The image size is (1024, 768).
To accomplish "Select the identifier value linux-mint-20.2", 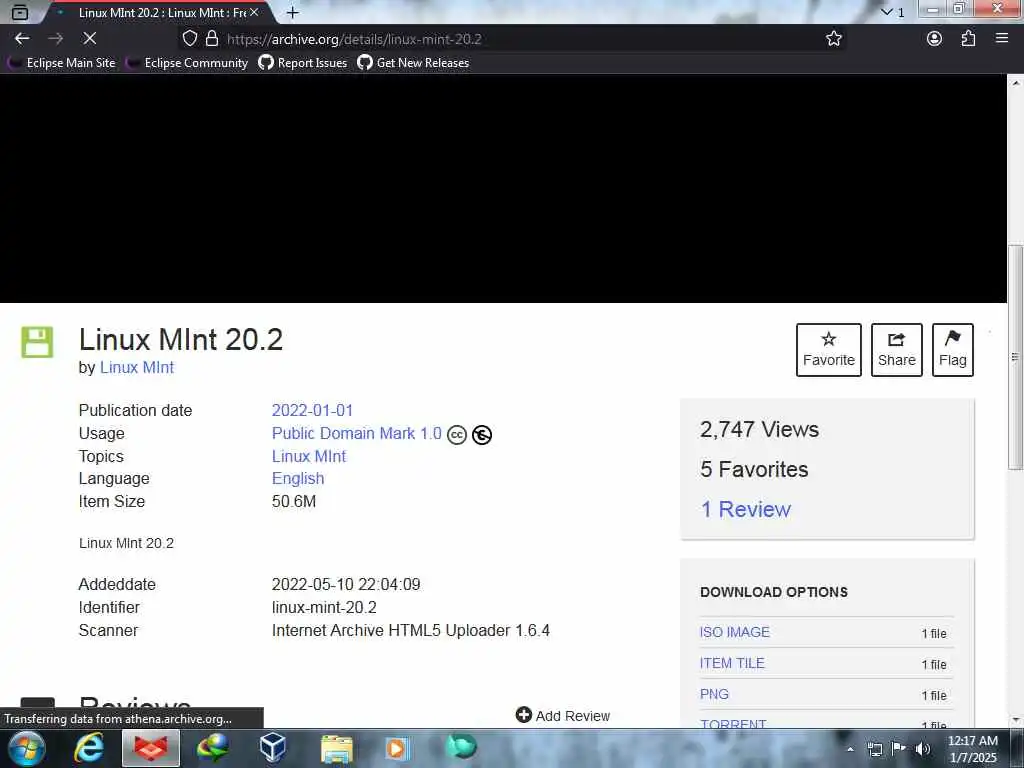I will click(324, 607).
